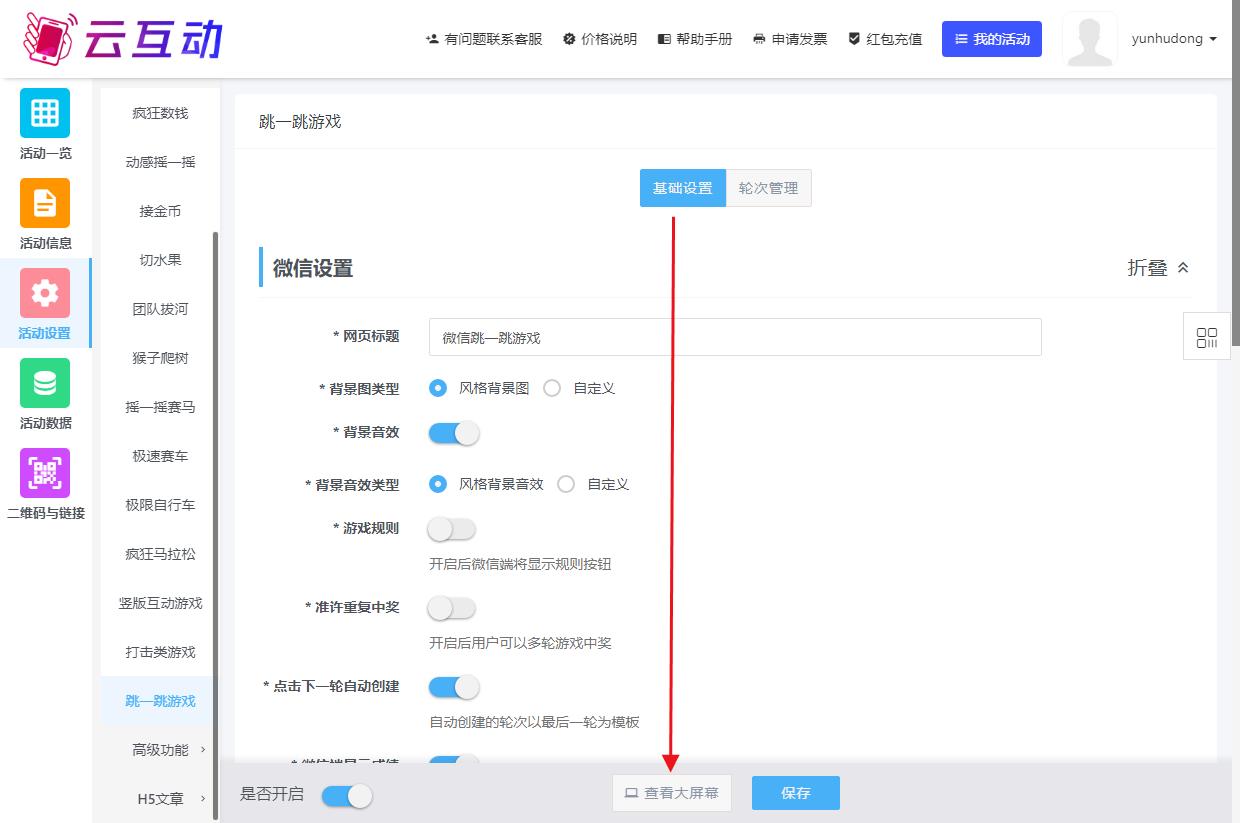Click the page vertical scrollbar
This screenshot has width=1240, height=823.
coord(1236,172)
